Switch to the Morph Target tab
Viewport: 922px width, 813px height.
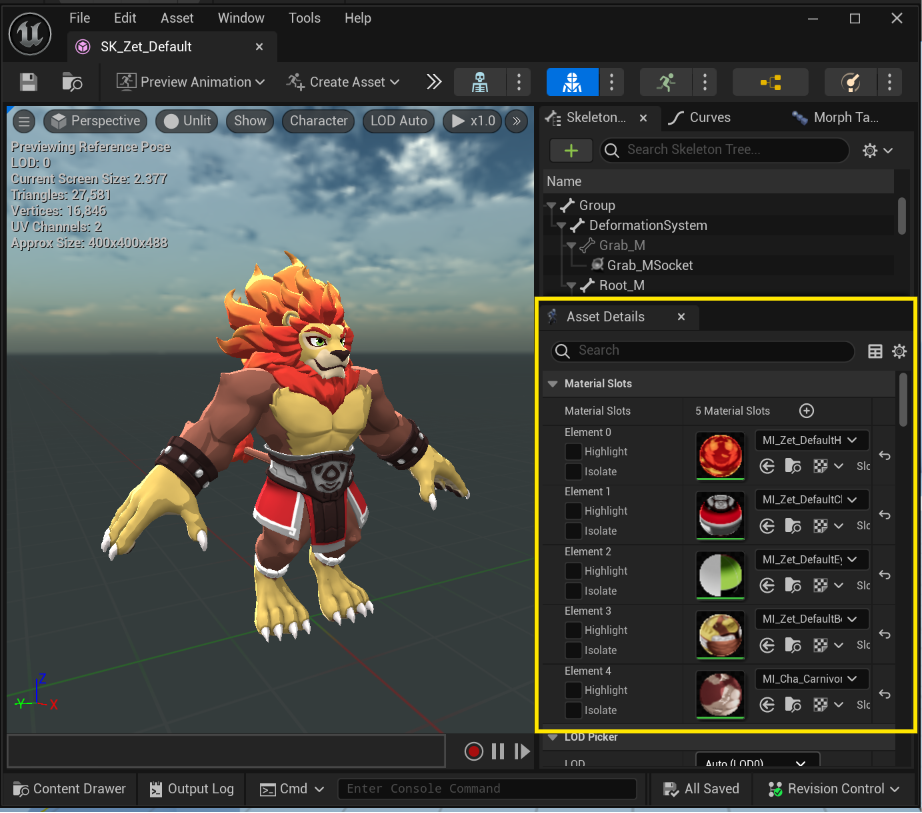(835, 118)
